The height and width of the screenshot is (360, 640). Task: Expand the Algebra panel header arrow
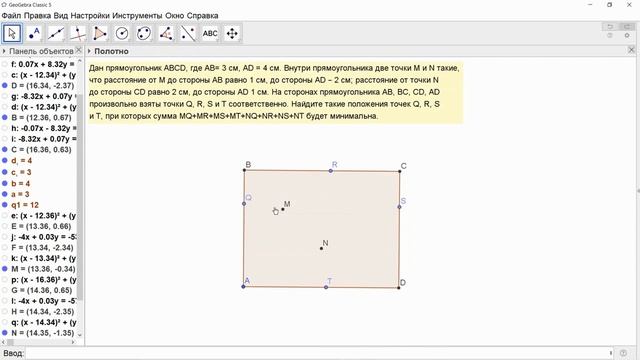4,51
